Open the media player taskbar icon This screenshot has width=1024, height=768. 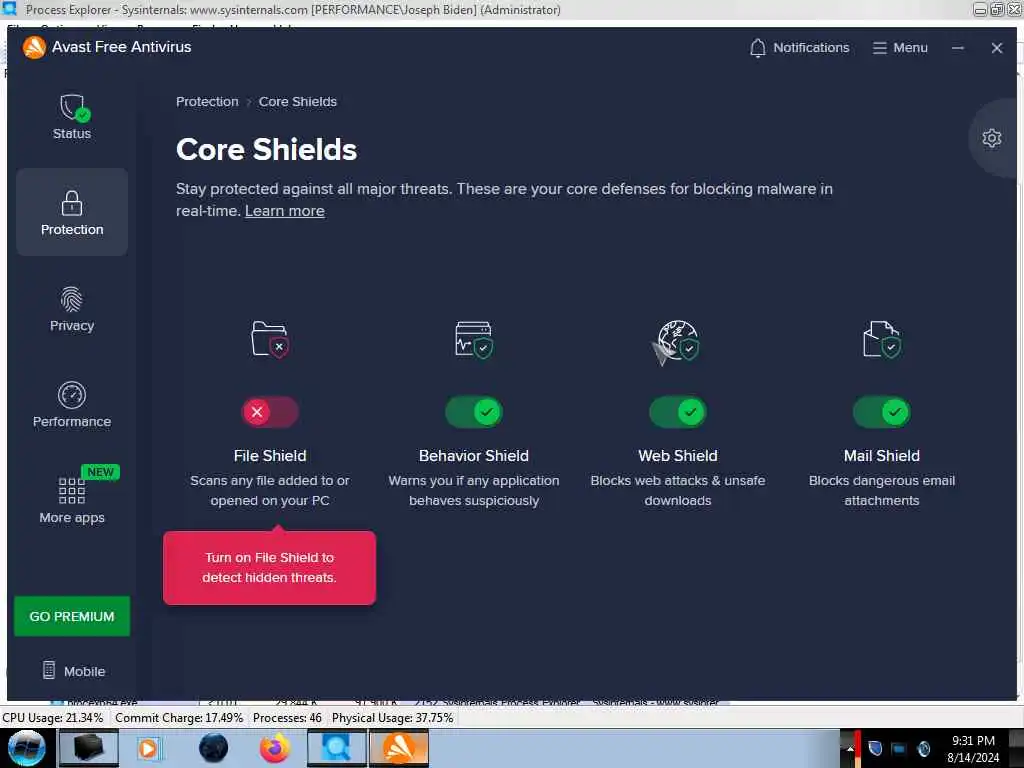[148, 748]
